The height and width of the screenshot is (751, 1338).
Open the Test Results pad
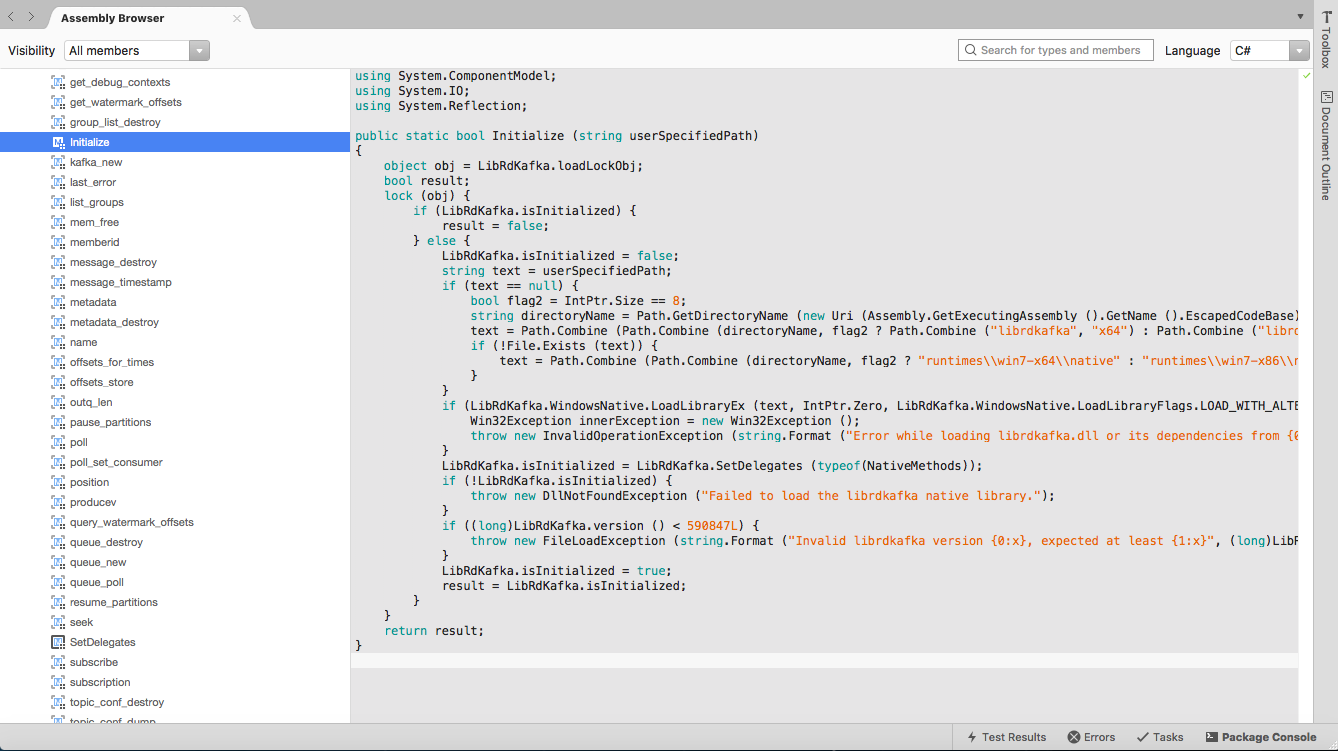1006,737
